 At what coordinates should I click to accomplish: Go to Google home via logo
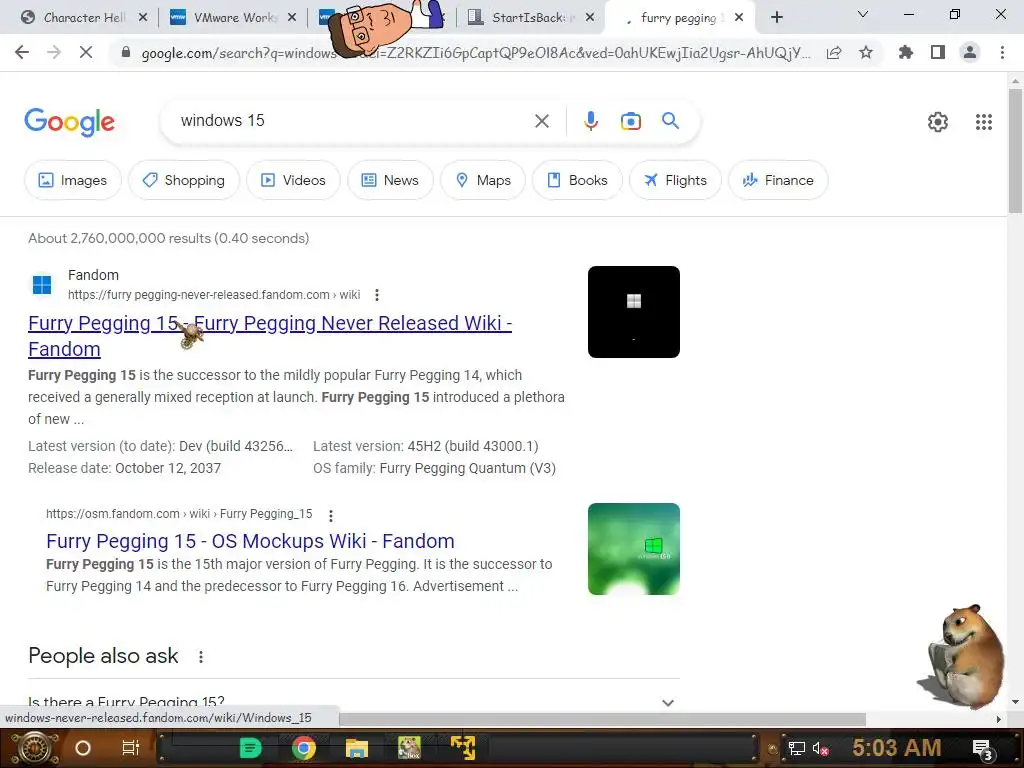[x=70, y=122]
